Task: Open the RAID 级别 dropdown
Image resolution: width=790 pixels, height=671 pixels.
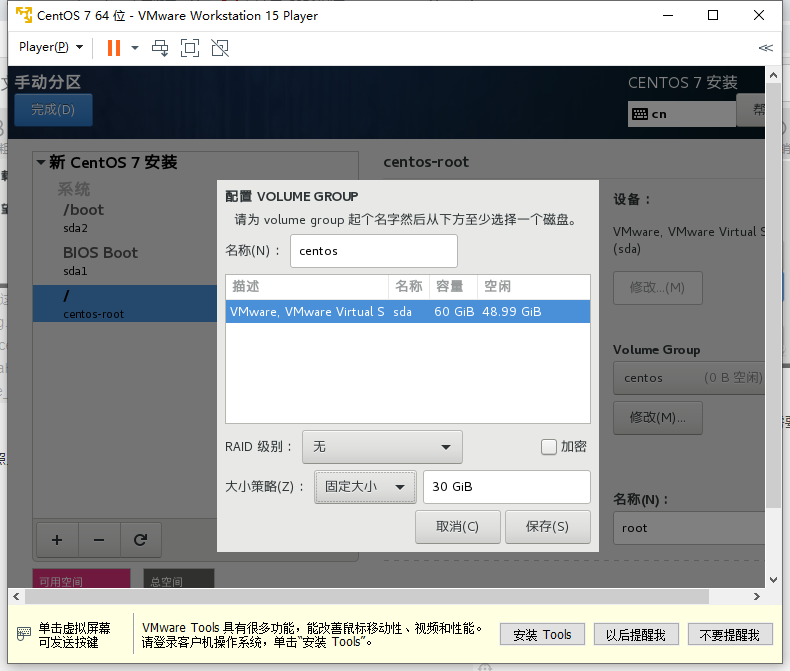Action: (x=382, y=447)
